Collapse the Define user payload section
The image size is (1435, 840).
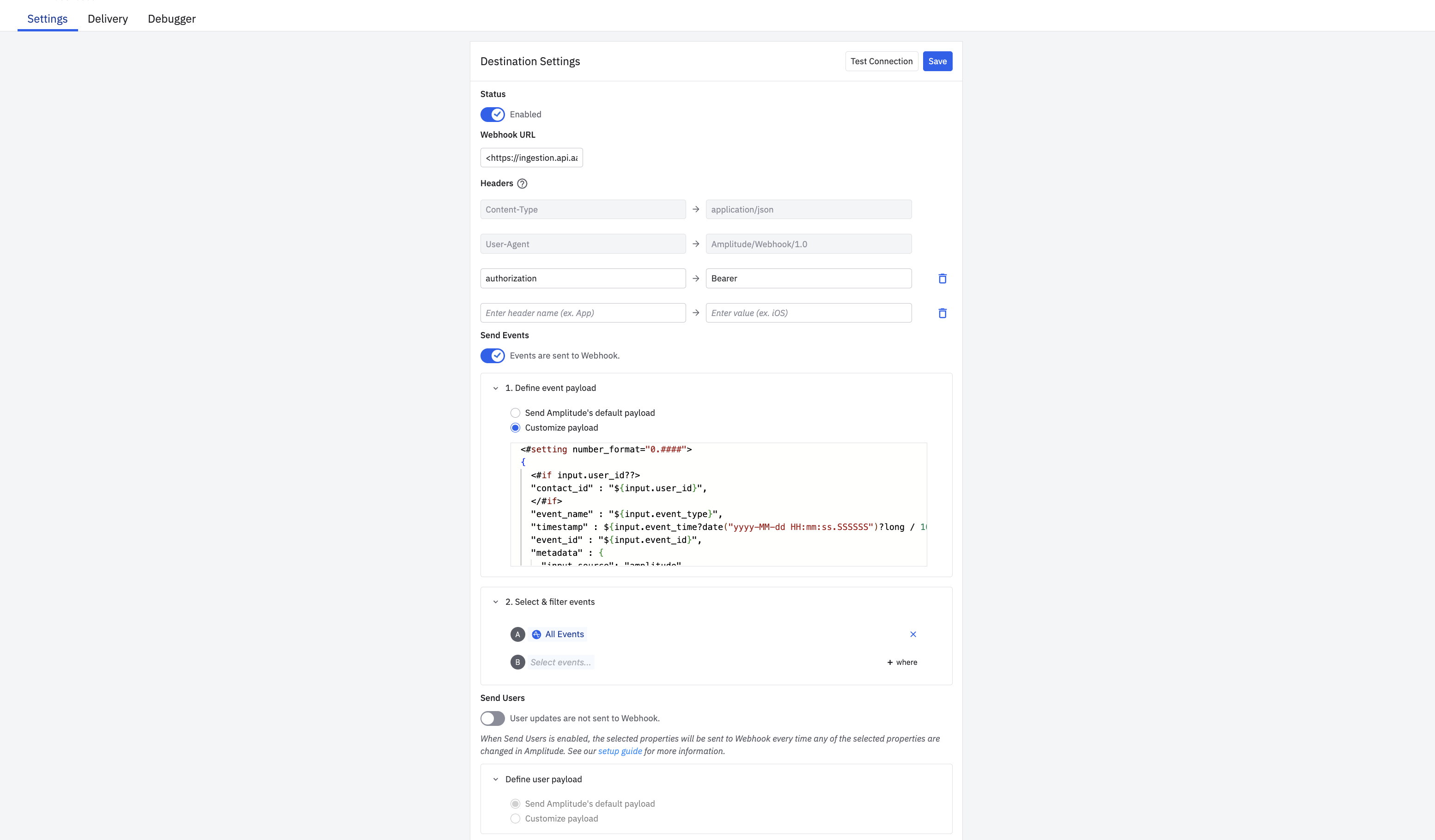pyautogui.click(x=495, y=779)
